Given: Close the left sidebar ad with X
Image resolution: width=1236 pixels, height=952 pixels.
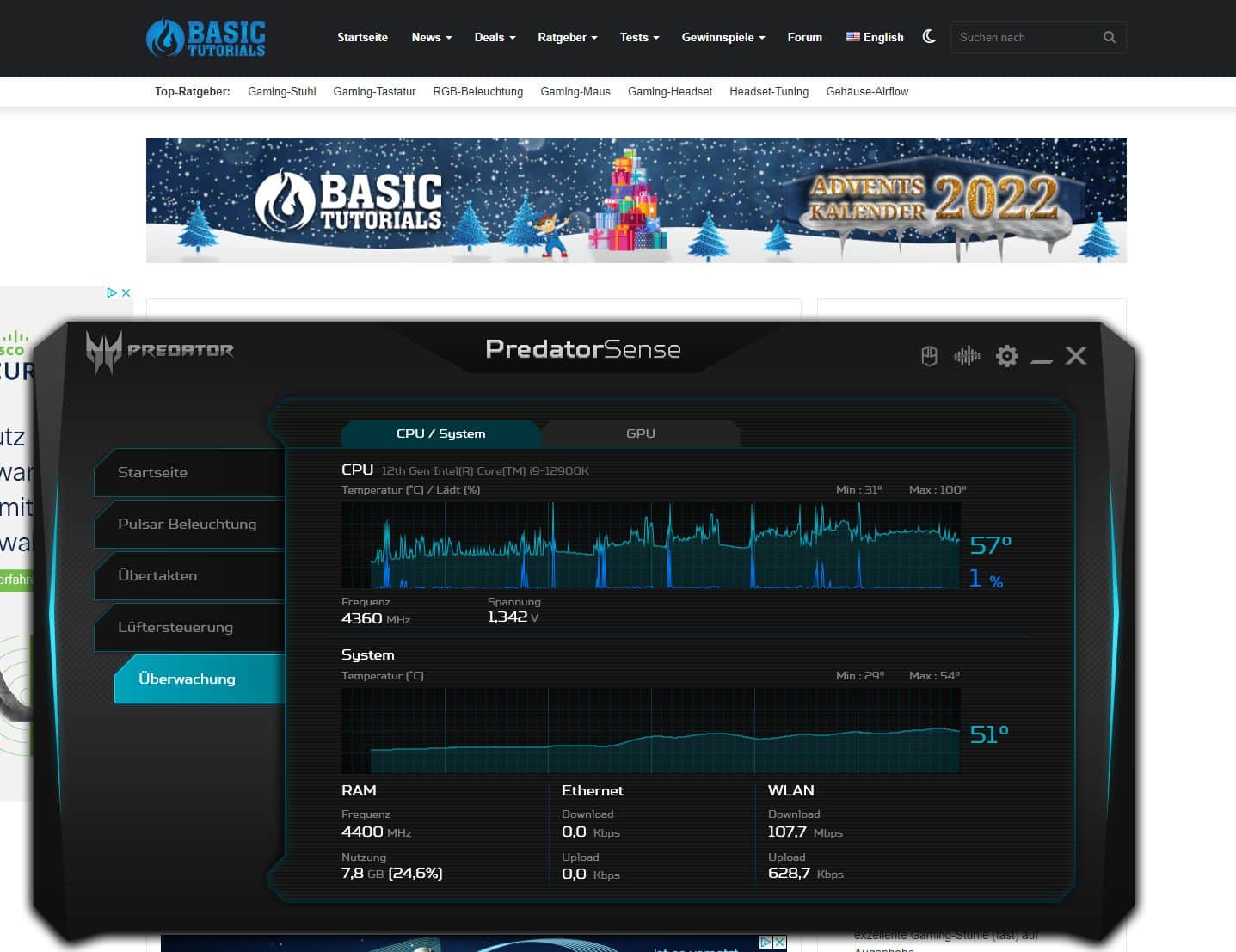Looking at the screenshot, I should click(126, 292).
